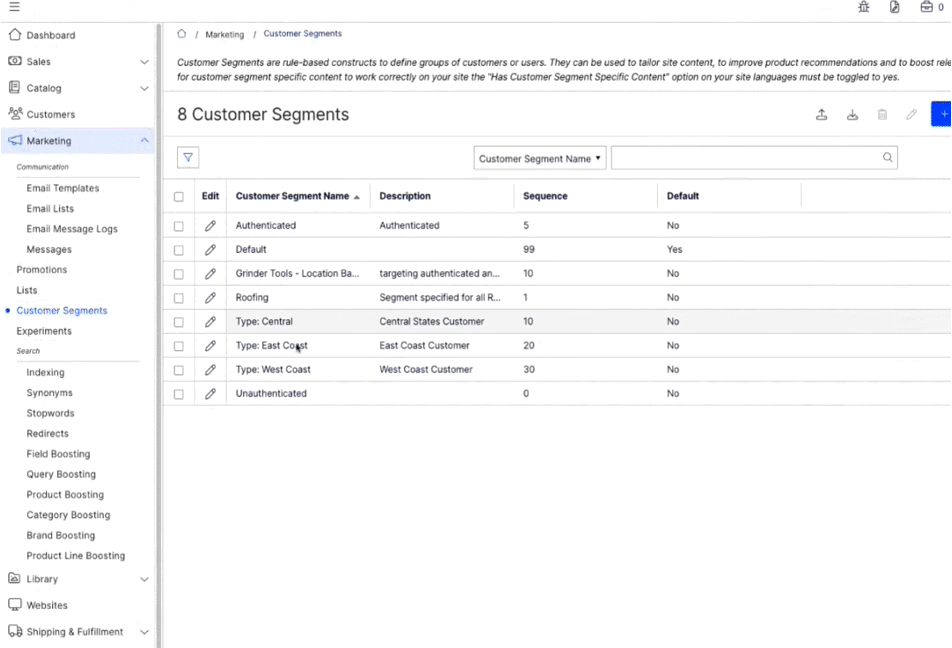Click the import download icon
Screen dimensions: 952x648
(x=852, y=115)
